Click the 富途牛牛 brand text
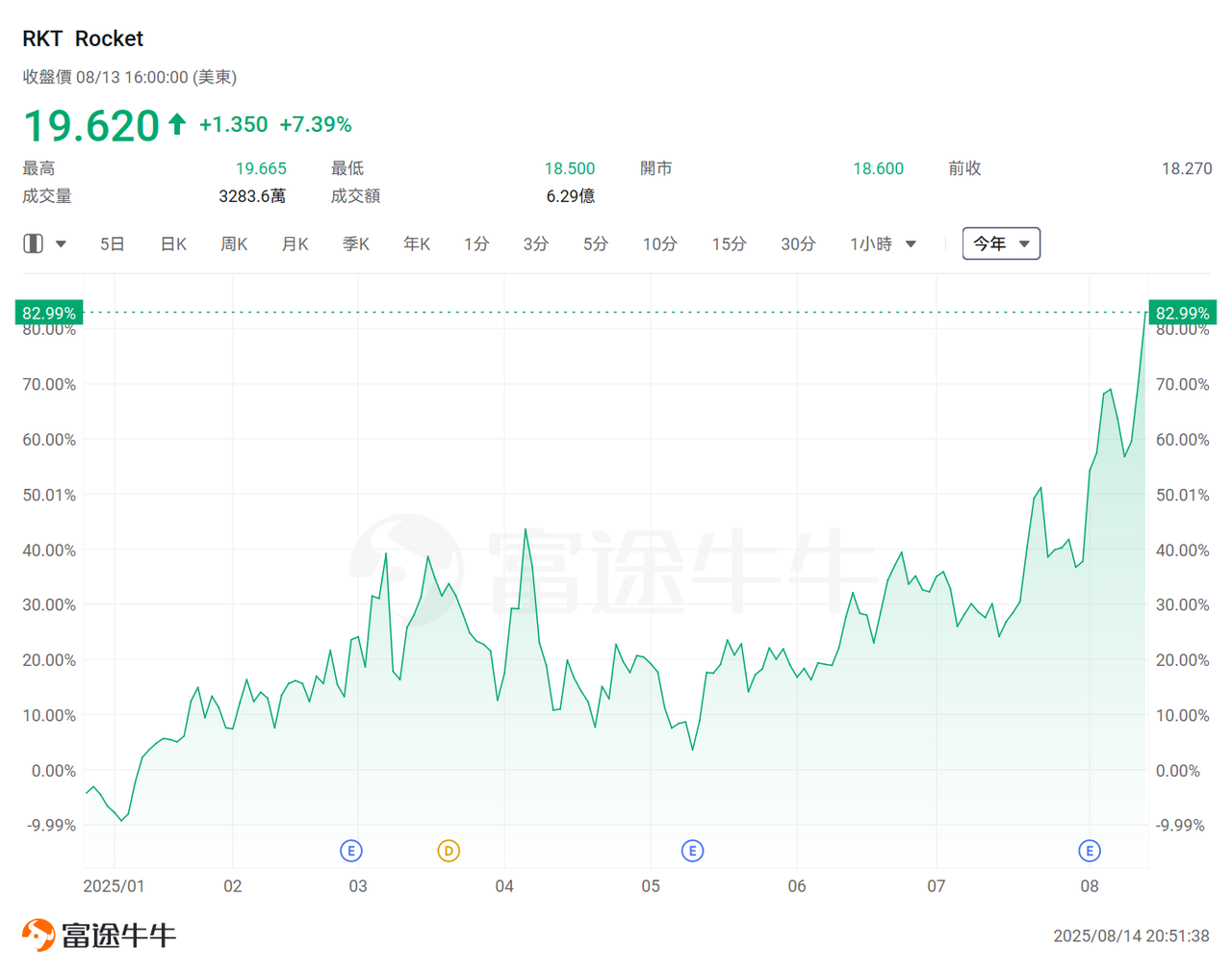This screenshot has height=973, width=1232. click(x=120, y=933)
